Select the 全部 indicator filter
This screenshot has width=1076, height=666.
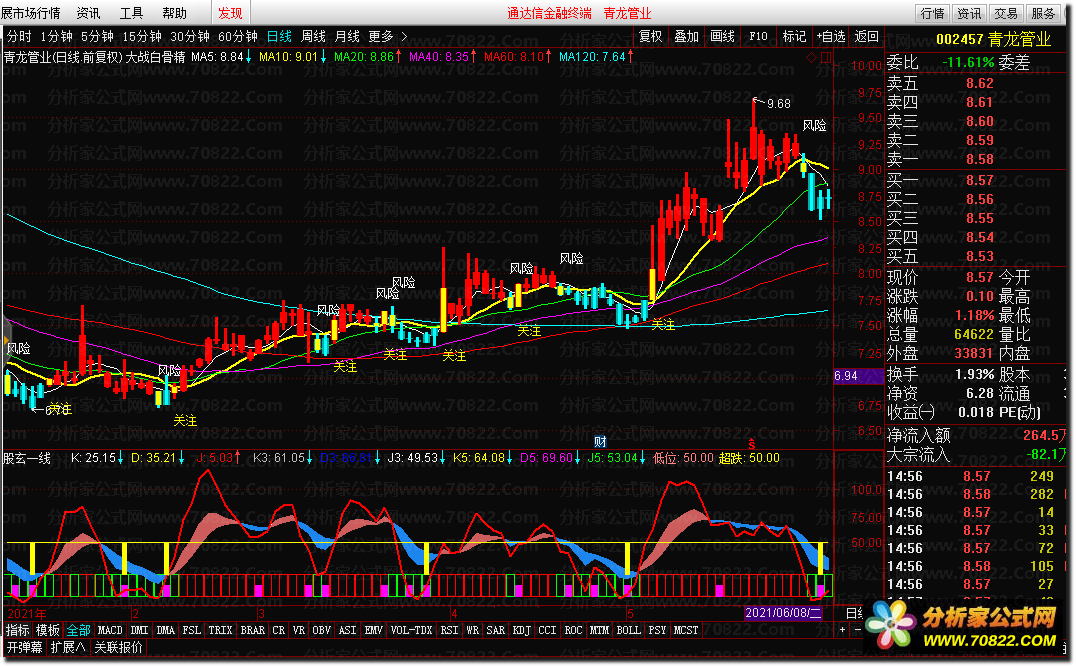pyautogui.click(x=78, y=630)
